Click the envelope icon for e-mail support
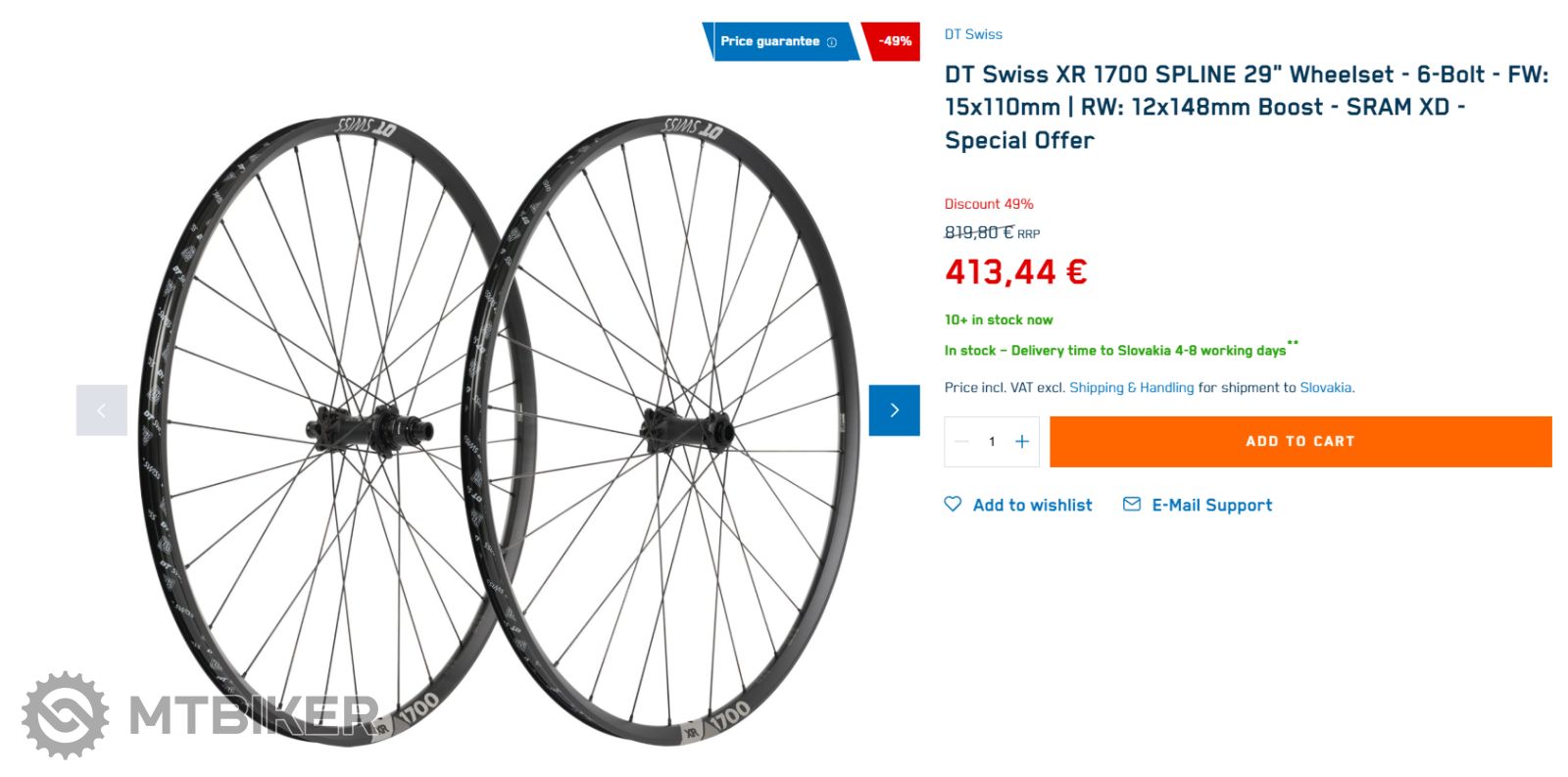The height and width of the screenshot is (777, 1568). point(1132,504)
